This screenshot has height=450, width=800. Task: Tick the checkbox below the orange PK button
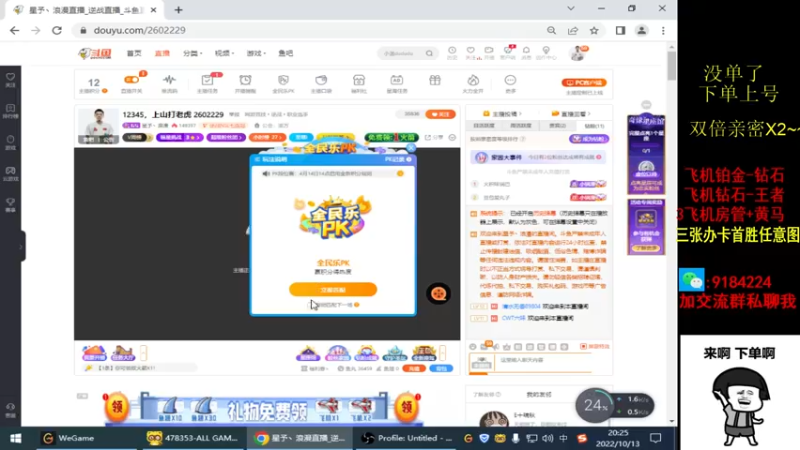point(310,305)
